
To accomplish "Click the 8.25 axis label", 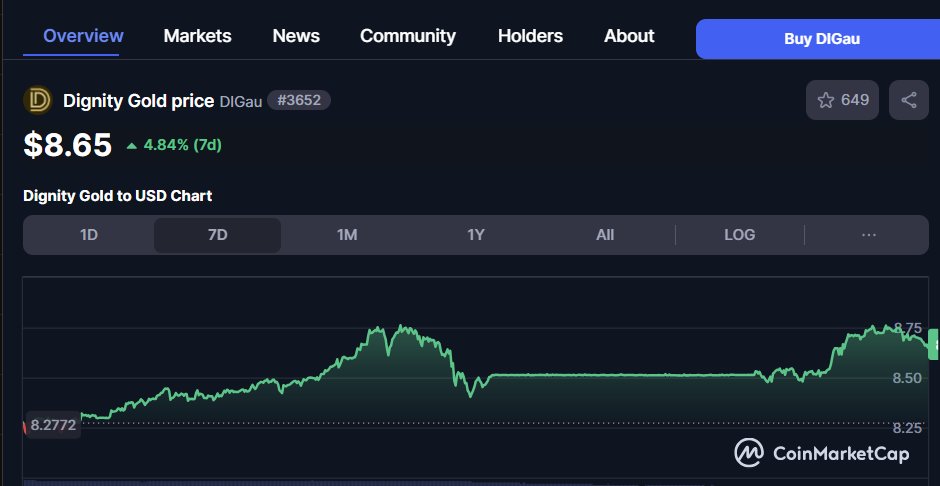I will coord(907,428).
